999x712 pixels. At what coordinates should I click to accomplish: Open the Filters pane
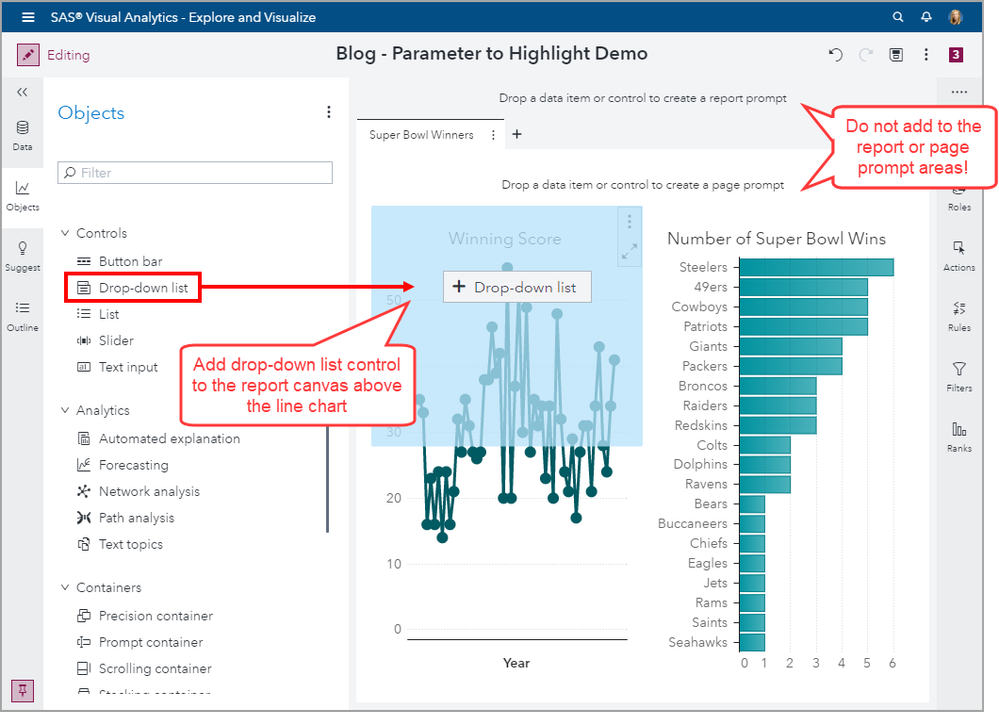pos(959,376)
